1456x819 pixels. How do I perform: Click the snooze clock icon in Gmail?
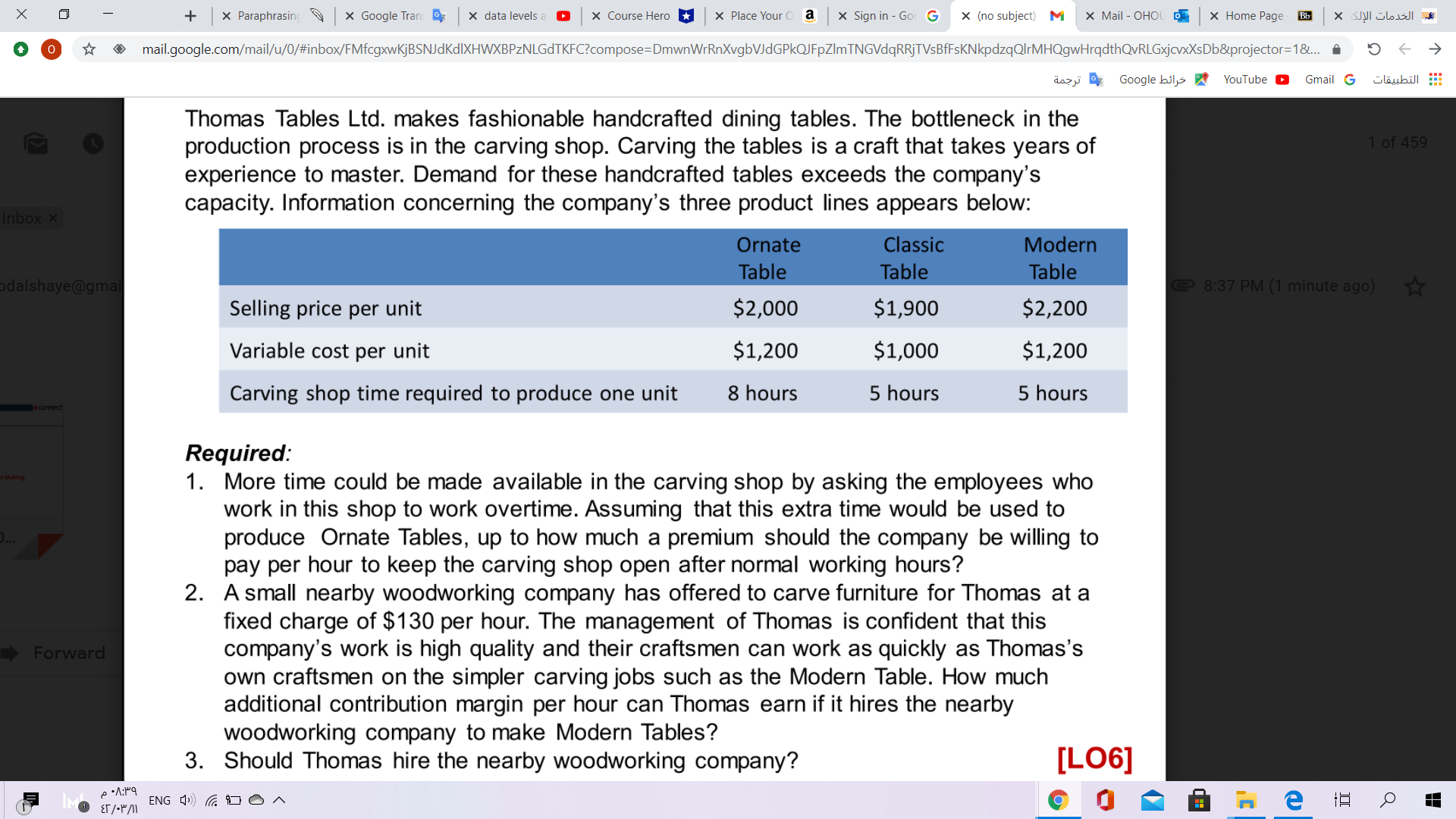[93, 144]
